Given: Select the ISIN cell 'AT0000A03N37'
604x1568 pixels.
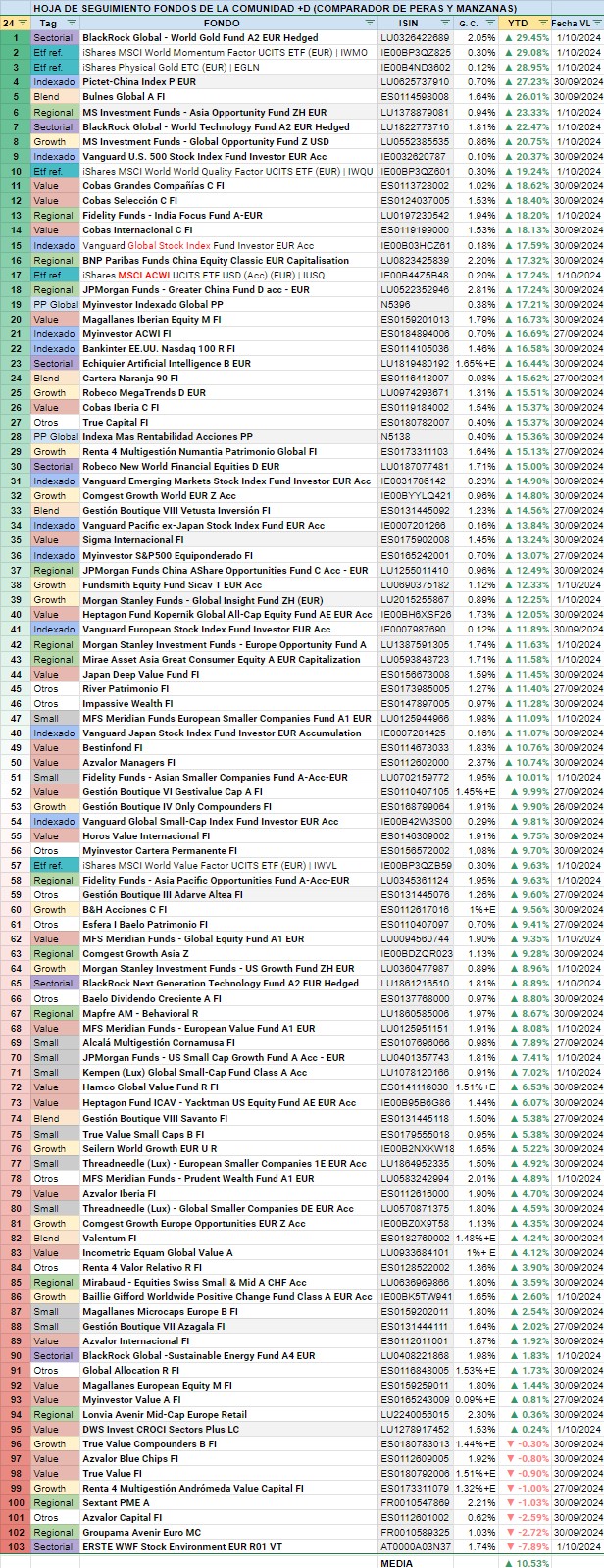Looking at the screenshot, I should [x=416, y=1546].
